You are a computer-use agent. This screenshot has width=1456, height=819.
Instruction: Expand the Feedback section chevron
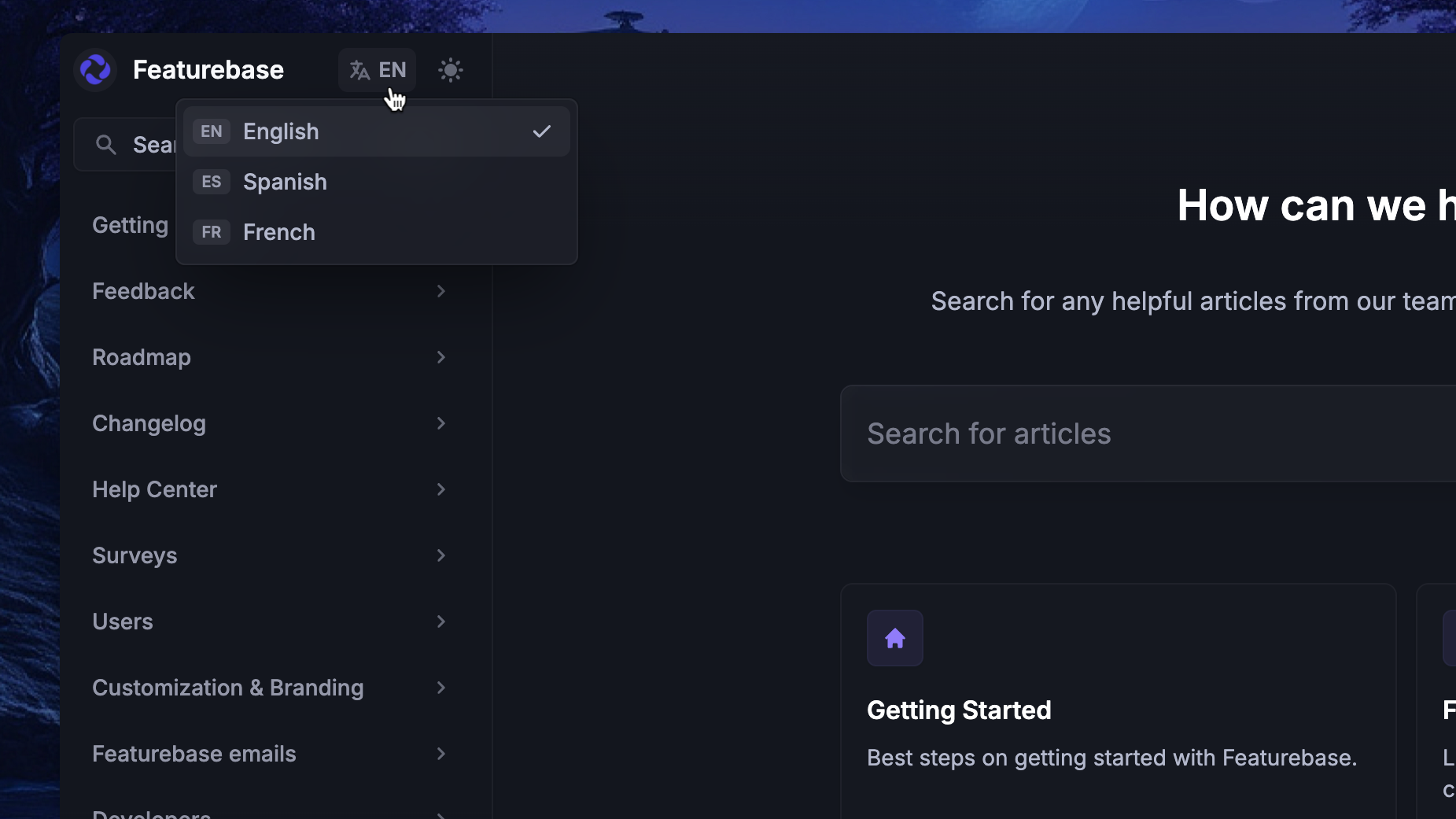pyautogui.click(x=441, y=291)
